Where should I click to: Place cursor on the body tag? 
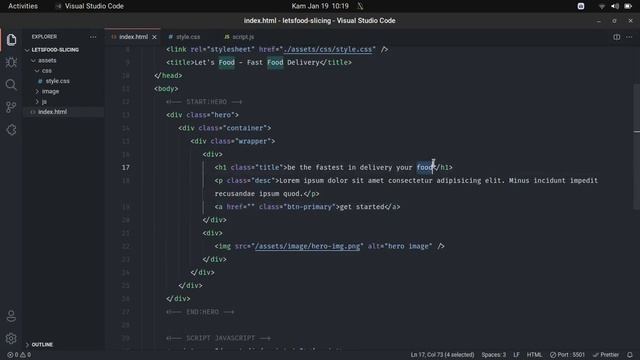coord(166,89)
